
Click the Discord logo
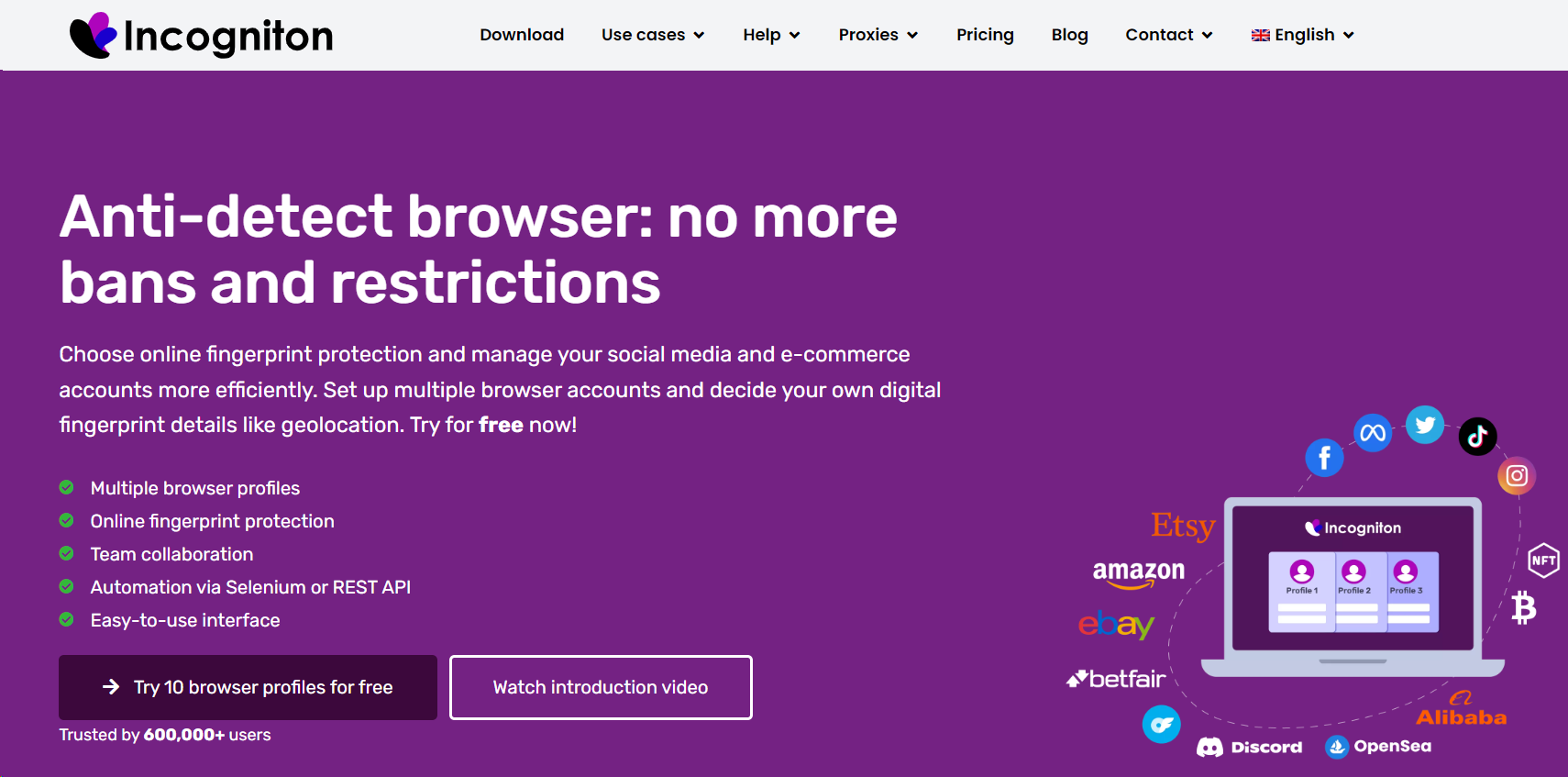(x=1249, y=747)
